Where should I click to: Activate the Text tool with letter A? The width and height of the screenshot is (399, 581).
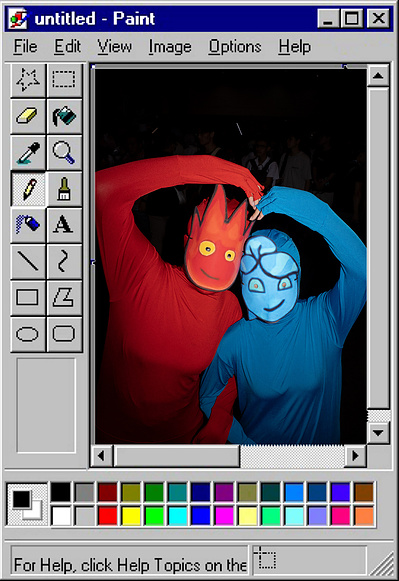point(64,225)
